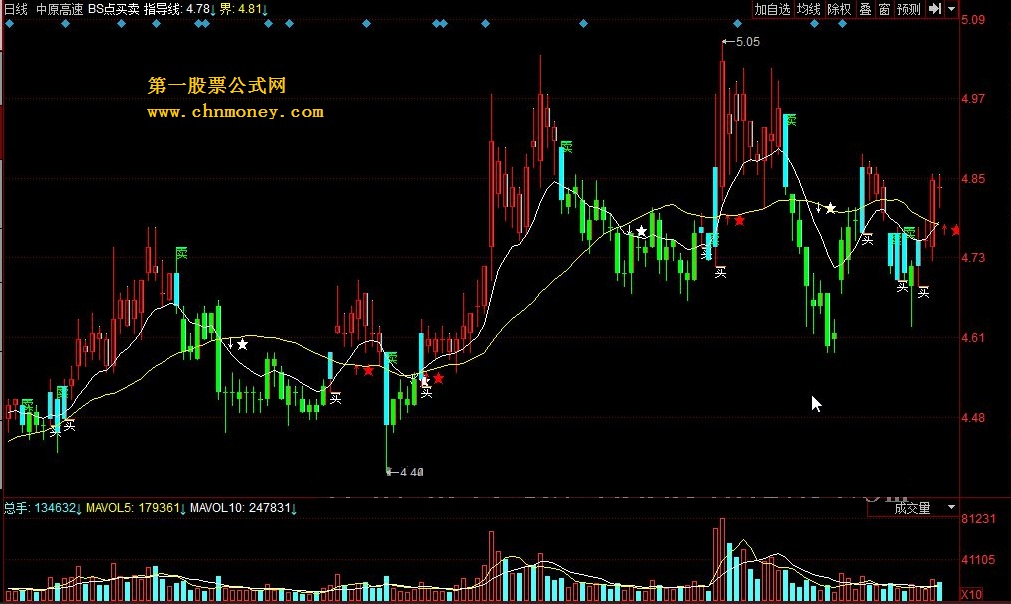Click the 指导线: 4.78 value
The width and height of the screenshot is (1011, 604).
pyautogui.click(x=179, y=9)
